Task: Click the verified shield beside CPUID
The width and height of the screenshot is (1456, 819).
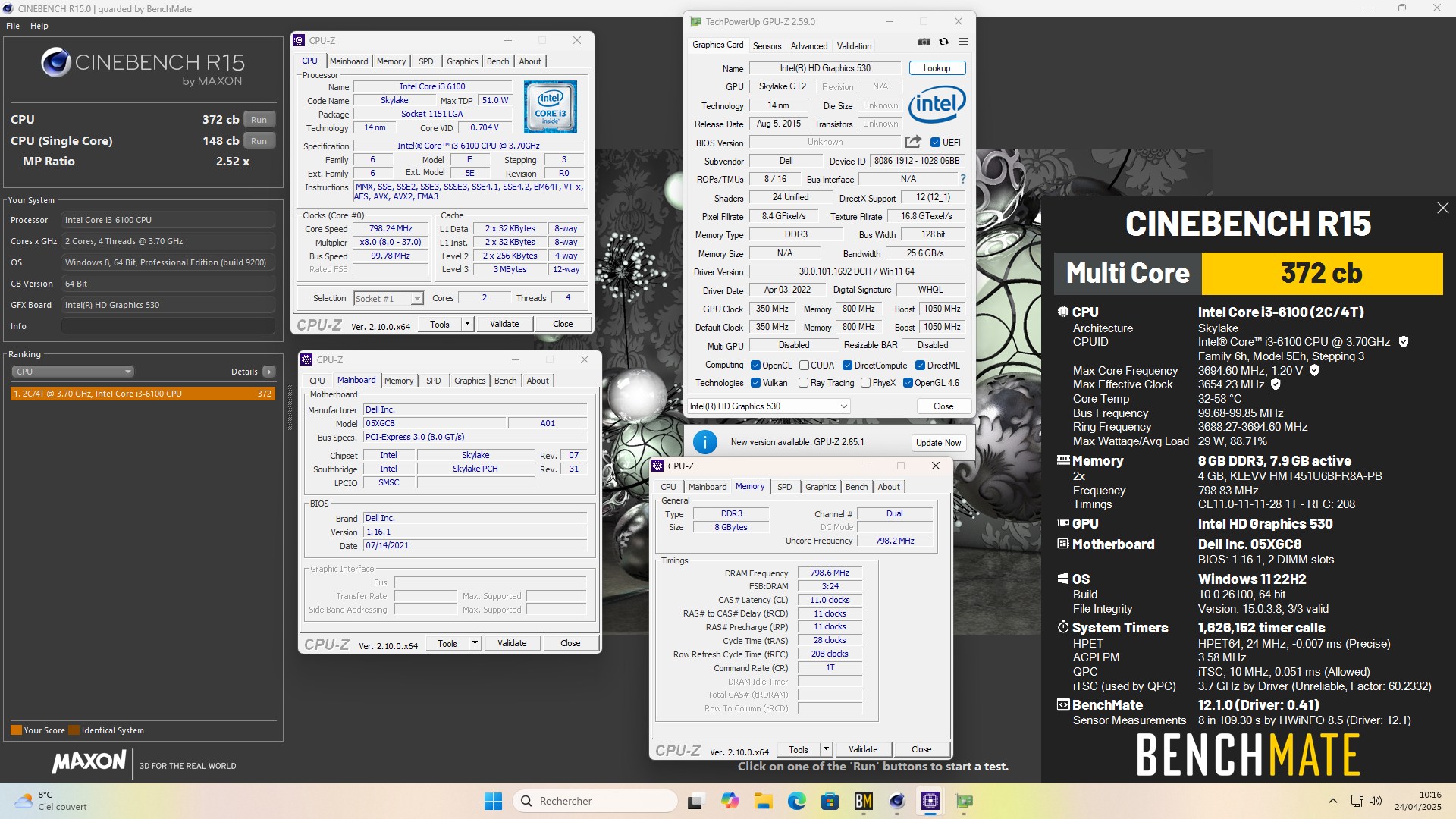Action: tap(1404, 342)
